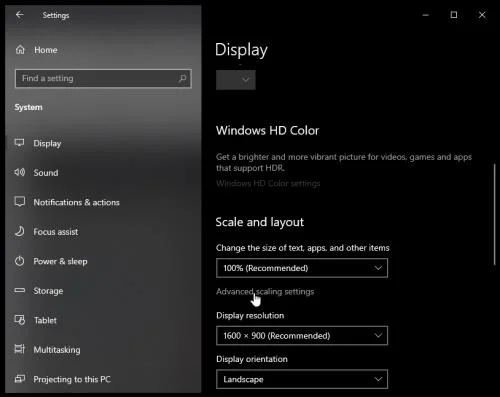Screen dimensions: 500x397
Task: Click the Multitasking icon
Action: [20, 349]
